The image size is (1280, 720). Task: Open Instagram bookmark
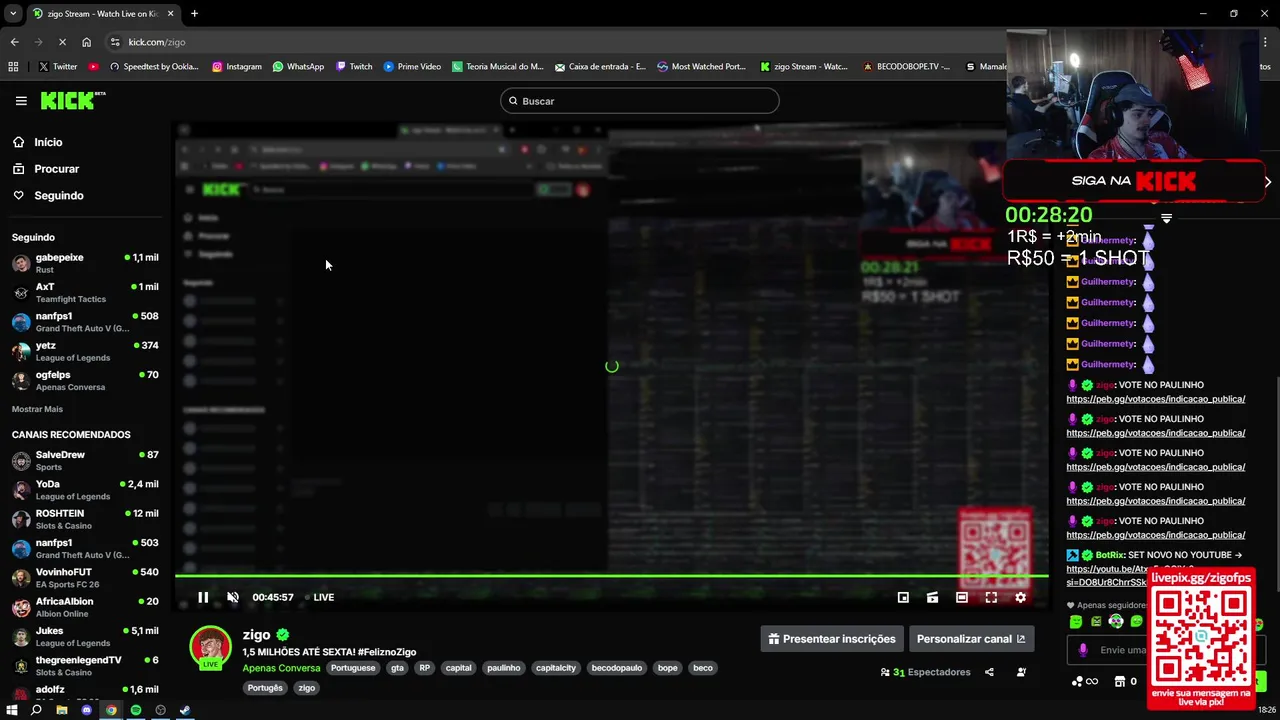(237, 67)
